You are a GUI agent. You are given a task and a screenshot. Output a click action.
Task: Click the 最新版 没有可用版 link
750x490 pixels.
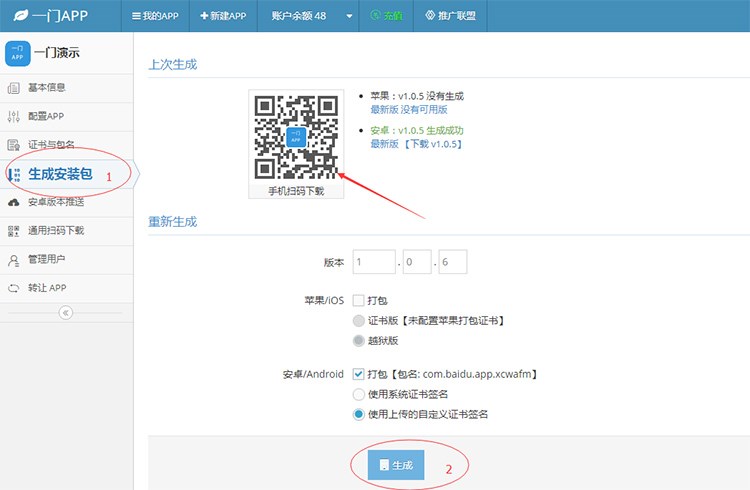[409, 110]
